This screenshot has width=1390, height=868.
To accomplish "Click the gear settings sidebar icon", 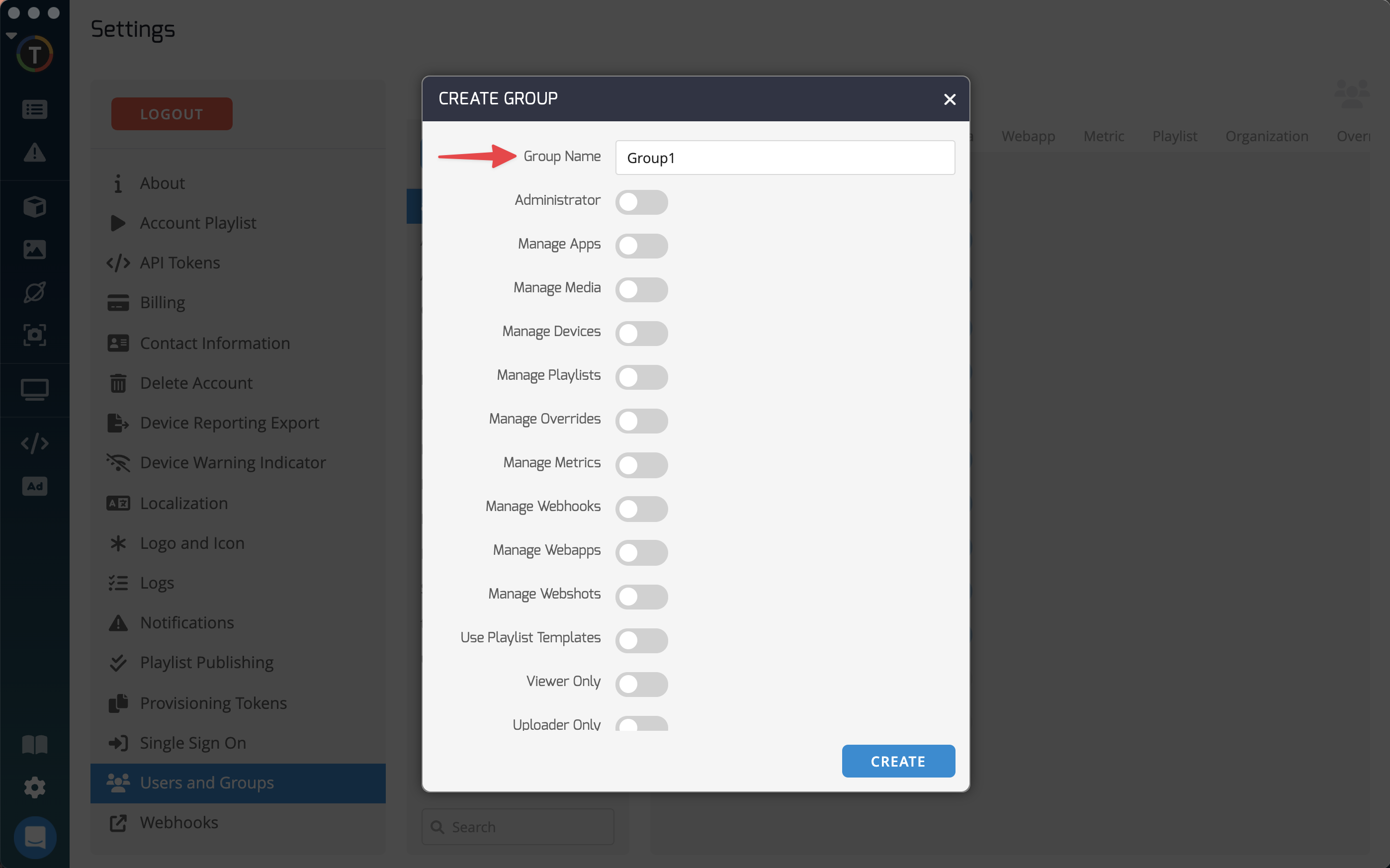I will tap(34, 787).
